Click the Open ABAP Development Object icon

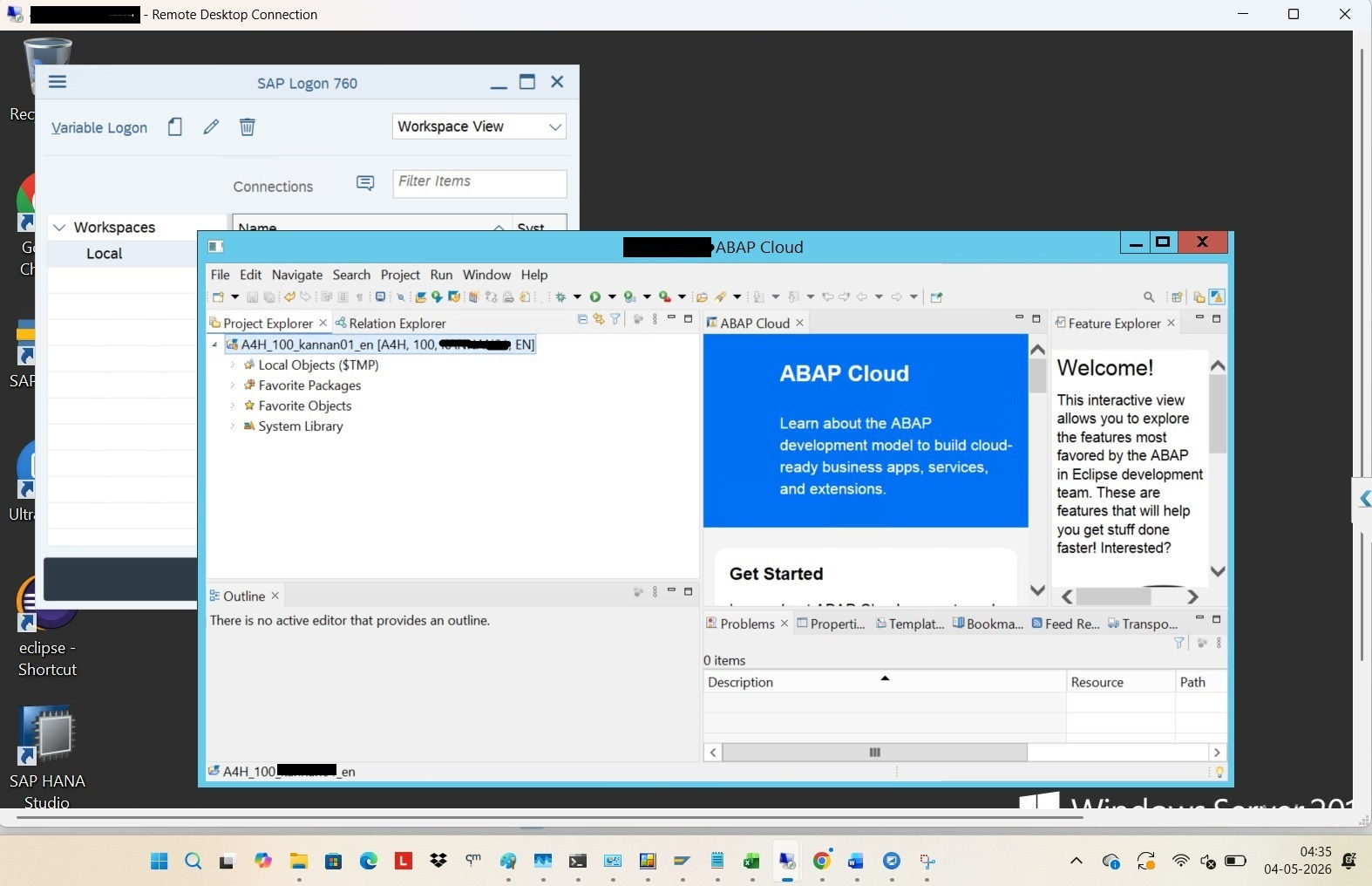pos(420,296)
